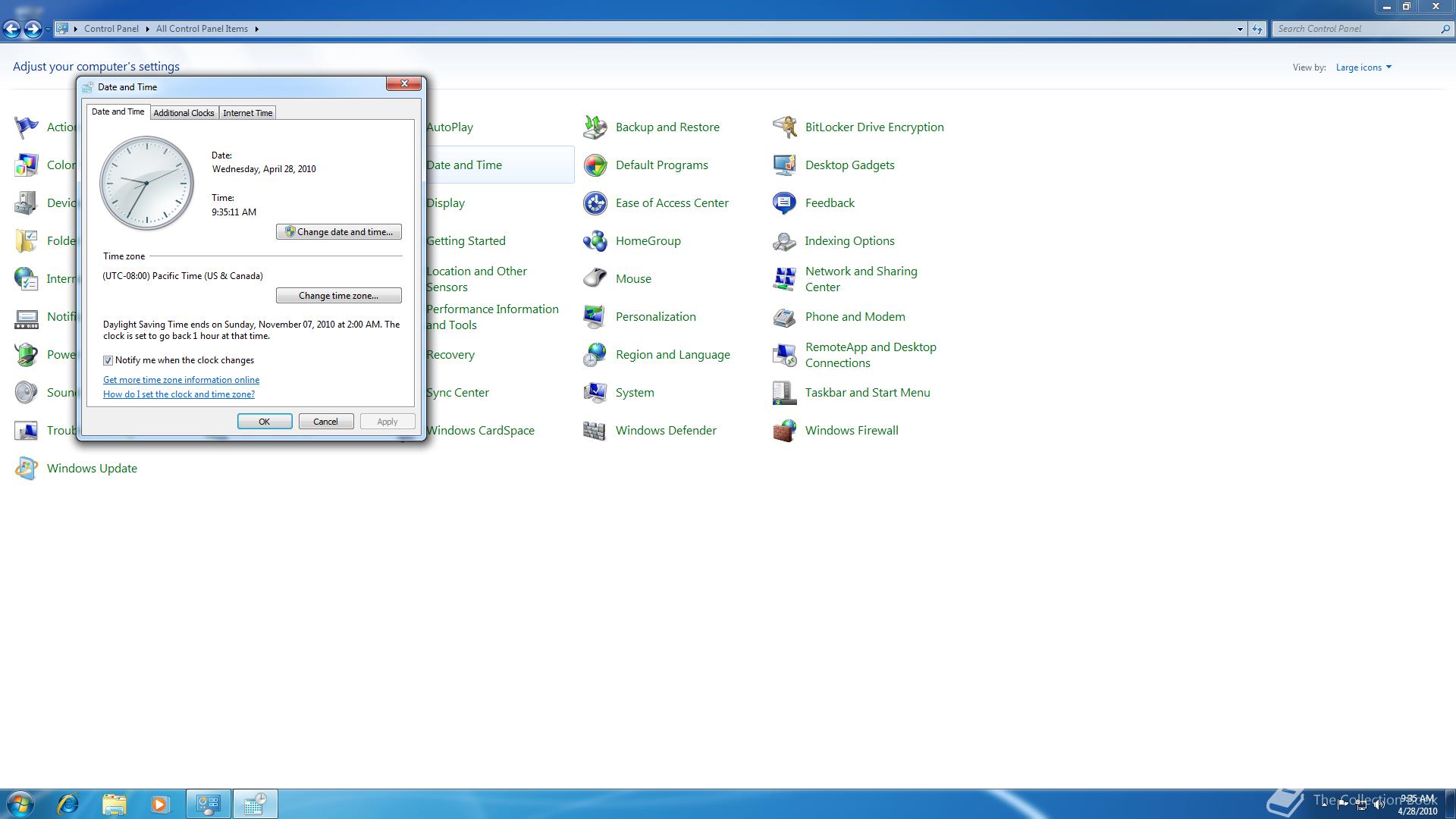The height and width of the screenshot is (819, 1456).
Task: Switch to the Internet Time tab
Action: [x=247, y=113]
